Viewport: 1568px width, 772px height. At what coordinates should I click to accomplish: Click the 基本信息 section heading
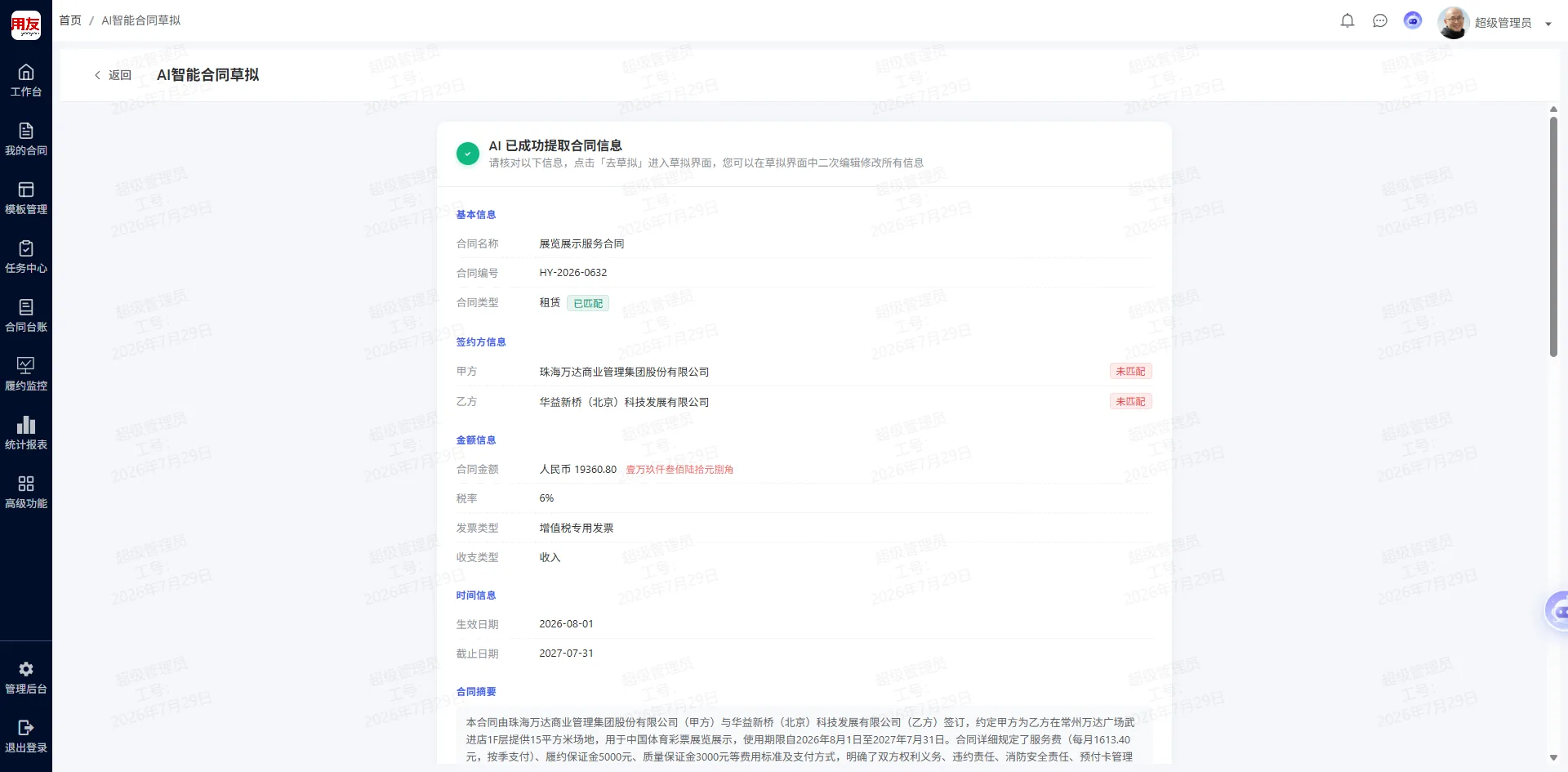click(x=476, y=215)
